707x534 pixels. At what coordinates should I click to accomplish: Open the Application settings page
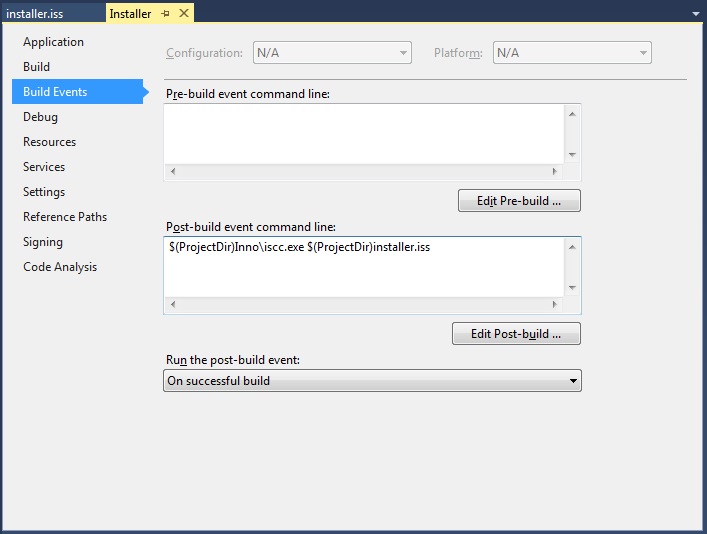point(53,42)
